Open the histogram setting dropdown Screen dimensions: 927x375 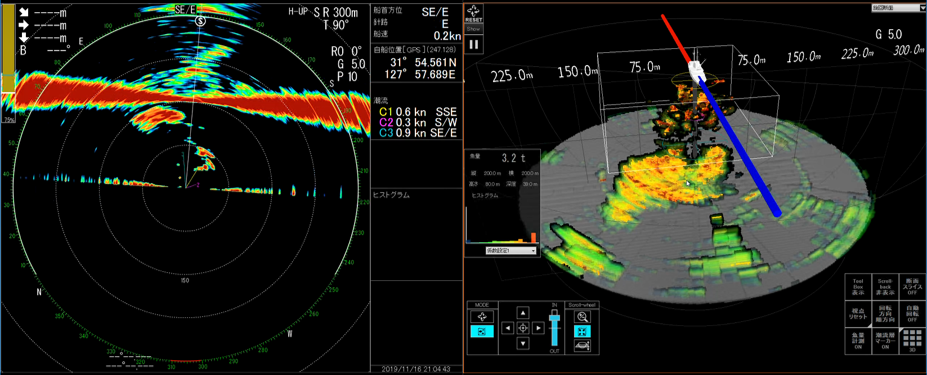(511, 251)
